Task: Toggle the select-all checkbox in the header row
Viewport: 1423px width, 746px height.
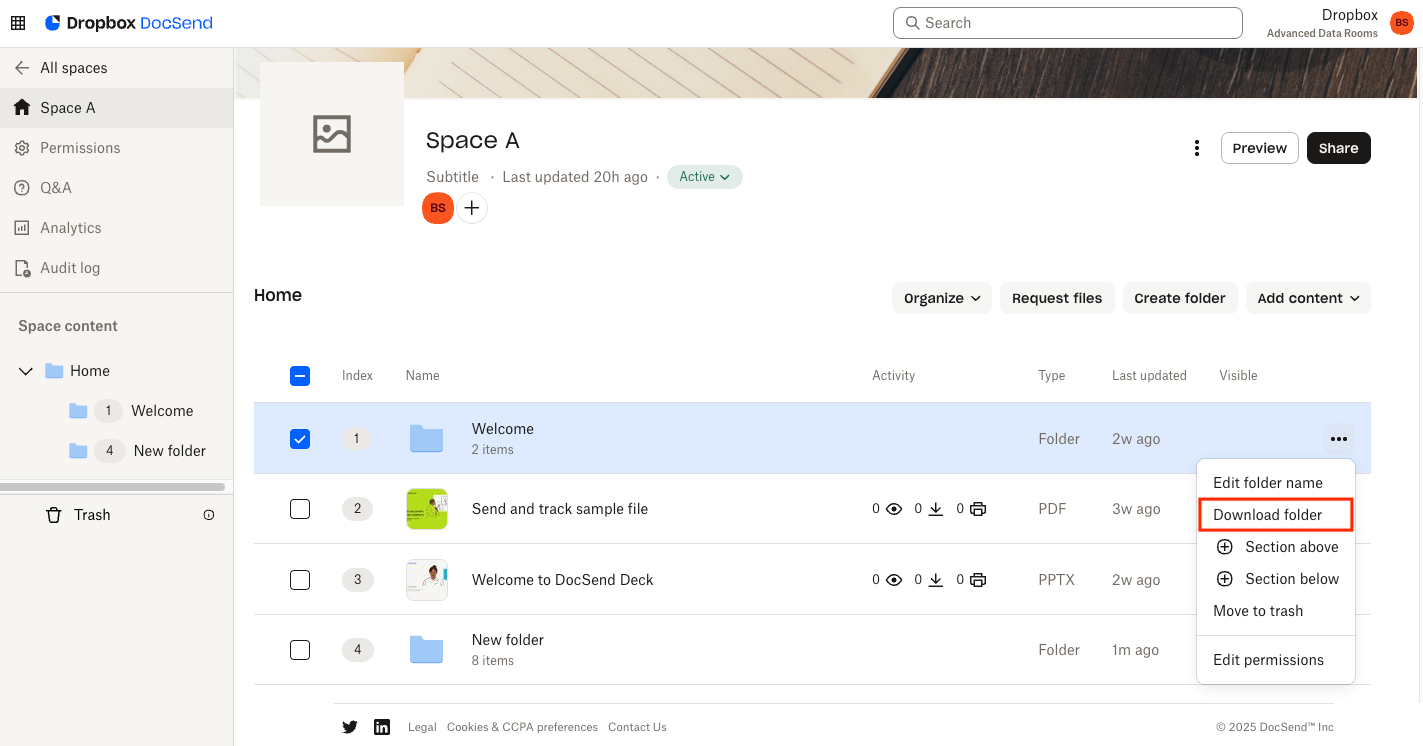Action: pyautogui.click(x=300, y=375)
